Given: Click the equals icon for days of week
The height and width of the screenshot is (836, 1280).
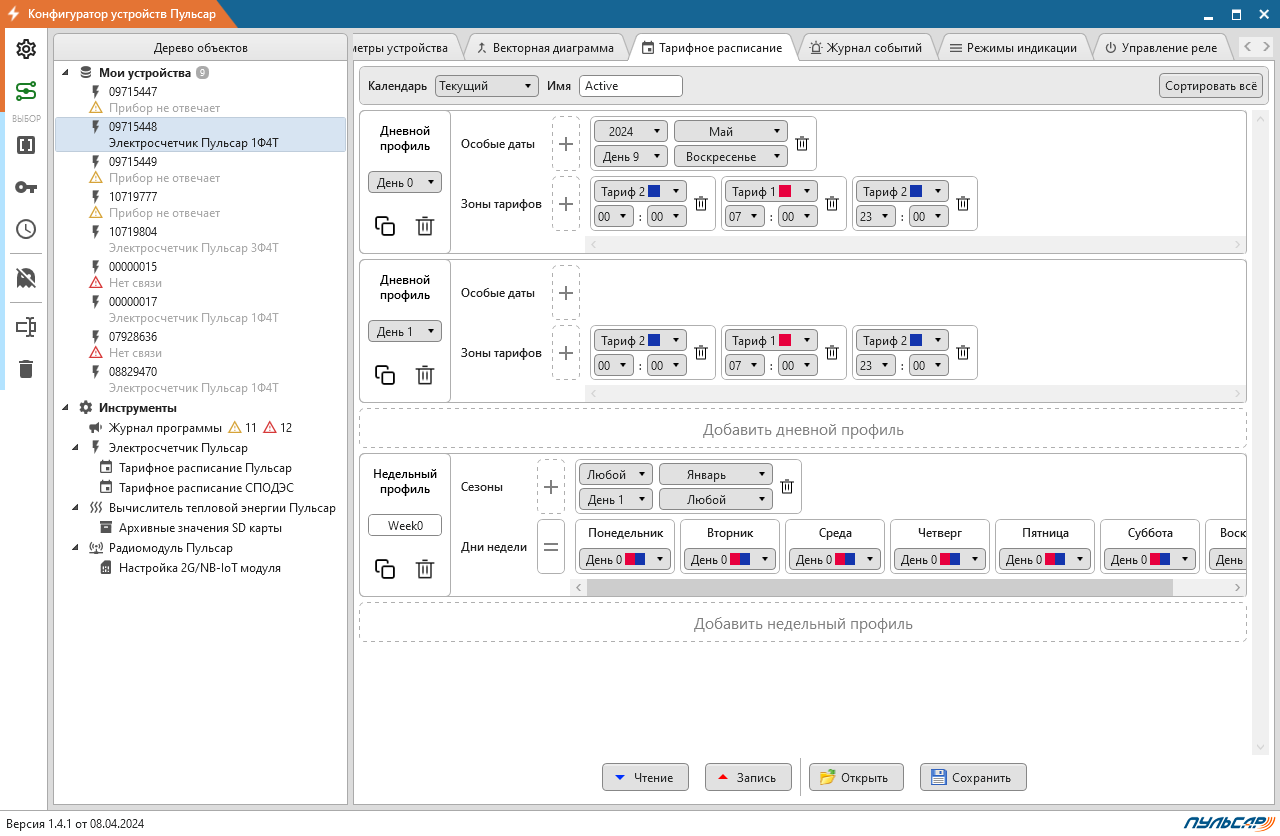Looking at the screenshot, I should pos(551,547).
